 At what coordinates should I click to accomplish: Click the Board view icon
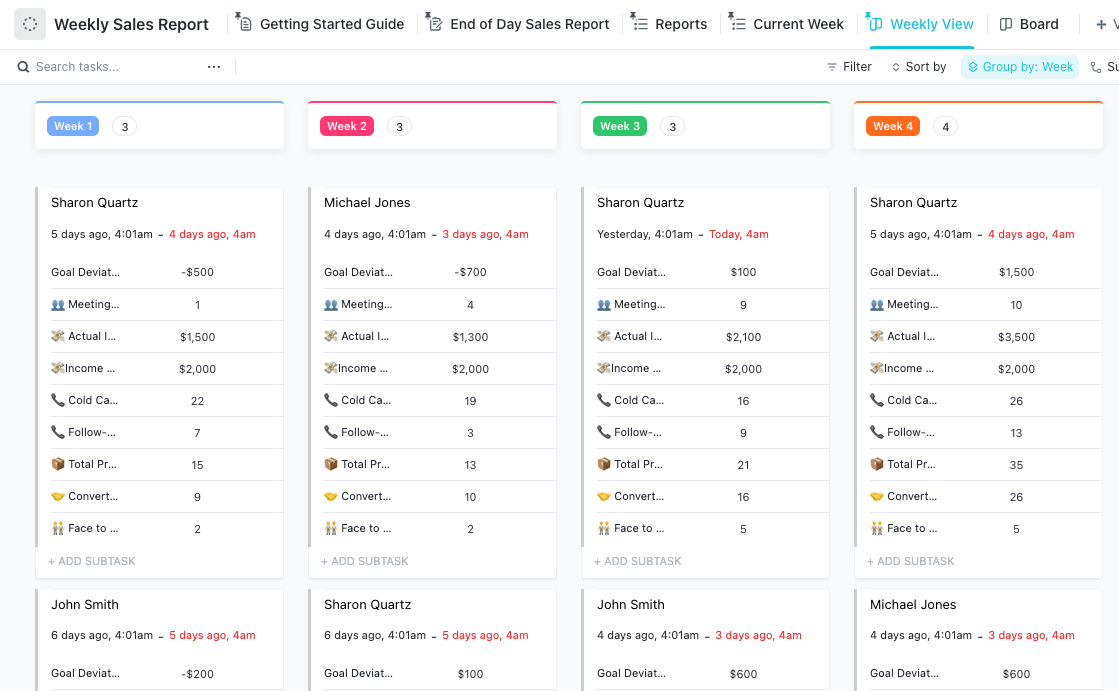[x=1006, y=24]
